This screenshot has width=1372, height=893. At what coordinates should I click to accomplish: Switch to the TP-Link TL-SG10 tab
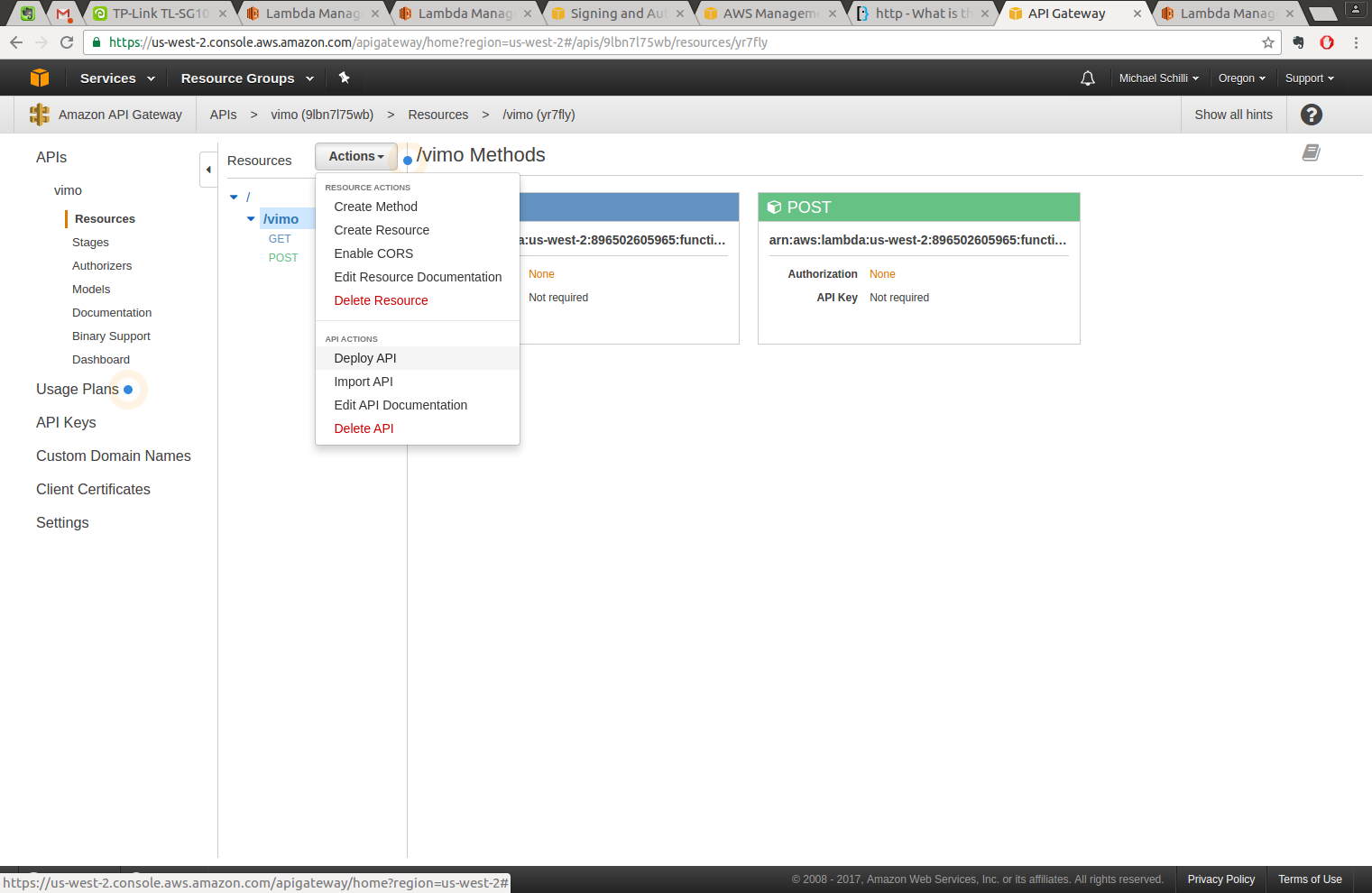tap(160, 14)
